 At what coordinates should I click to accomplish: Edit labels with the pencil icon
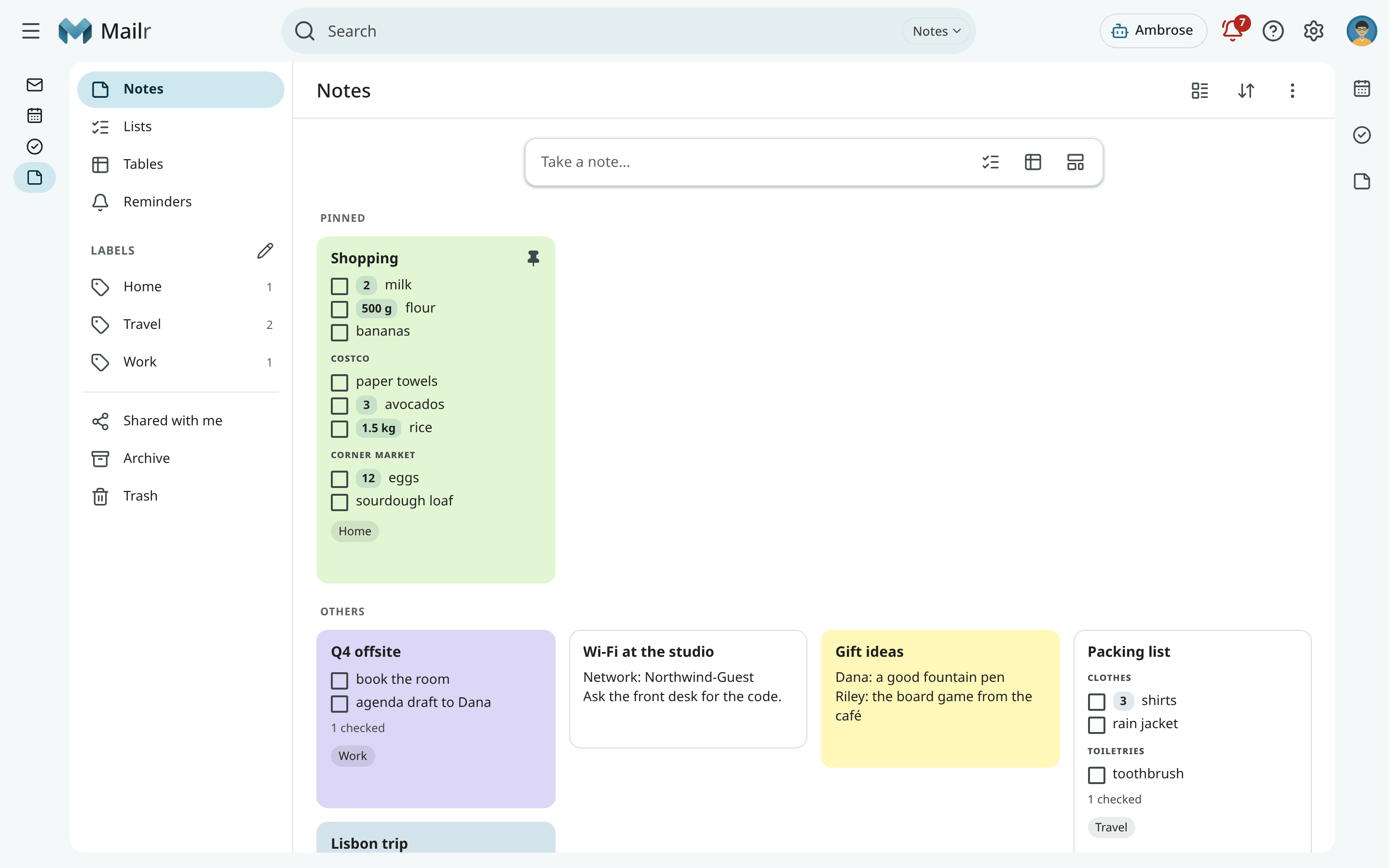(265, 251)
